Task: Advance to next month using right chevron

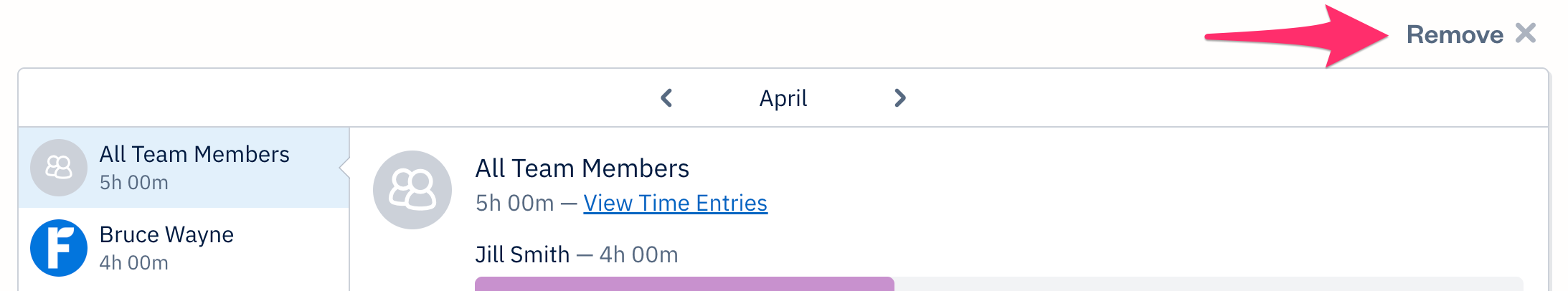Action: pos(900,98)
